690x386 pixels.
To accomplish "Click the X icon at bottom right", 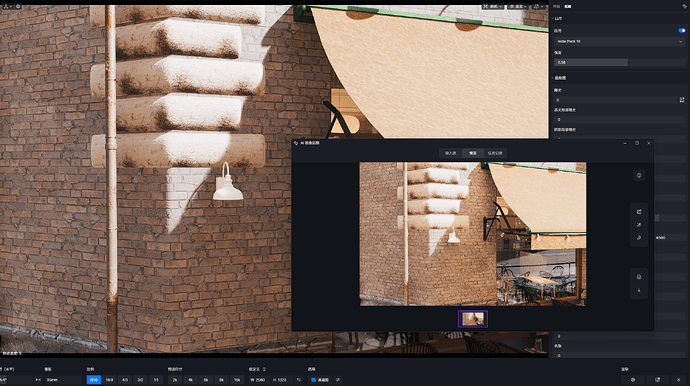I will pyautogui.click(x=679, y=380).
